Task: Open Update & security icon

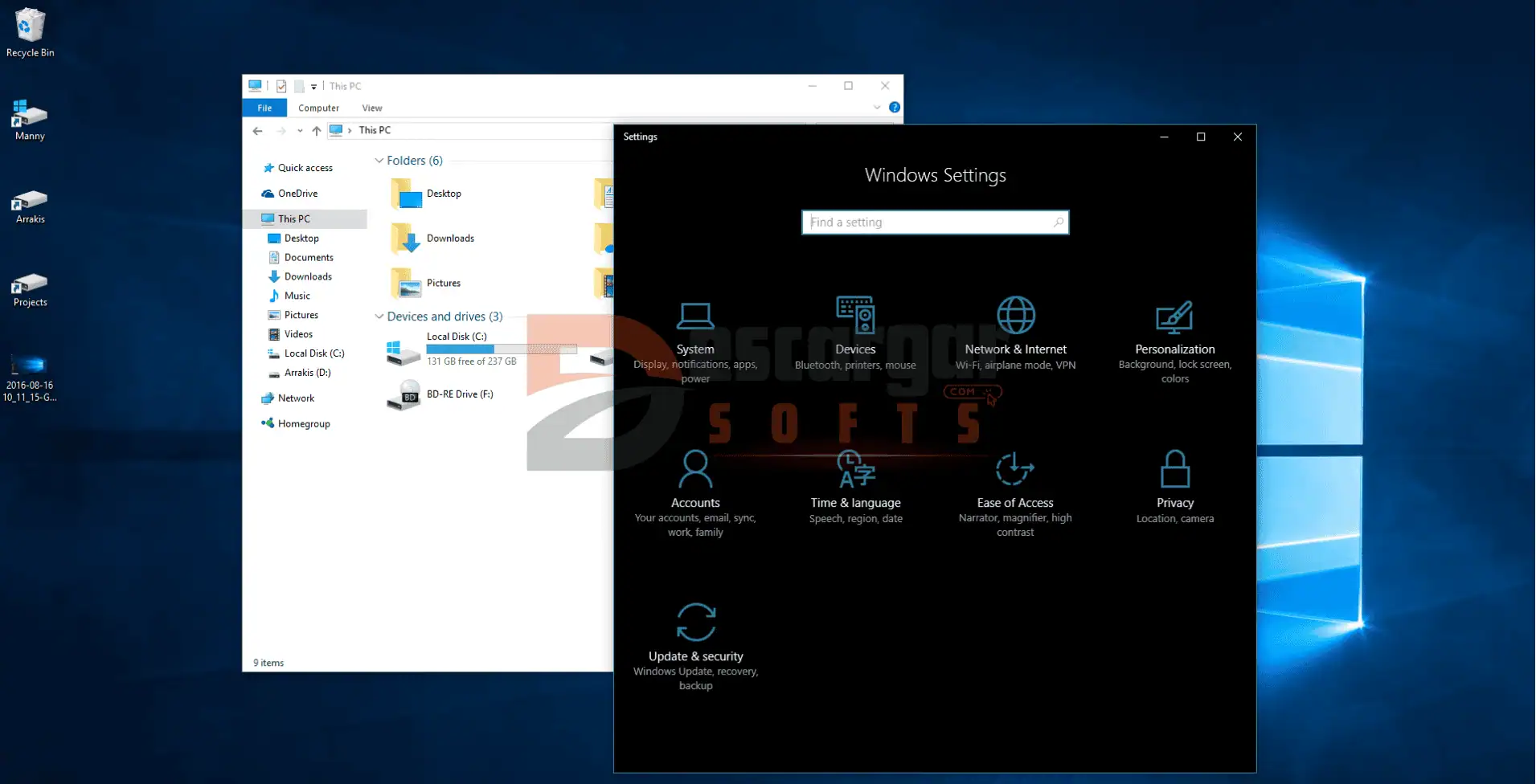Action: [695, 623]
